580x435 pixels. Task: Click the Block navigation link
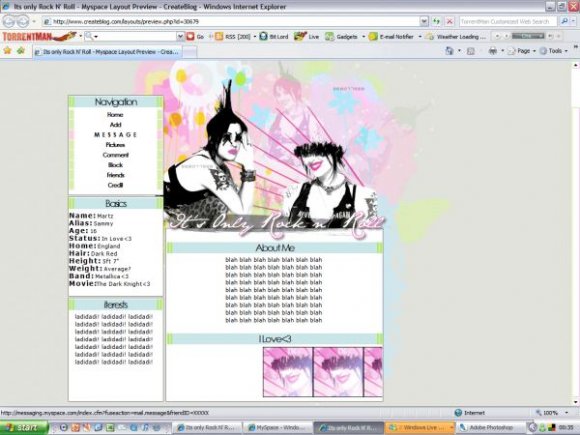pos(115,165)
